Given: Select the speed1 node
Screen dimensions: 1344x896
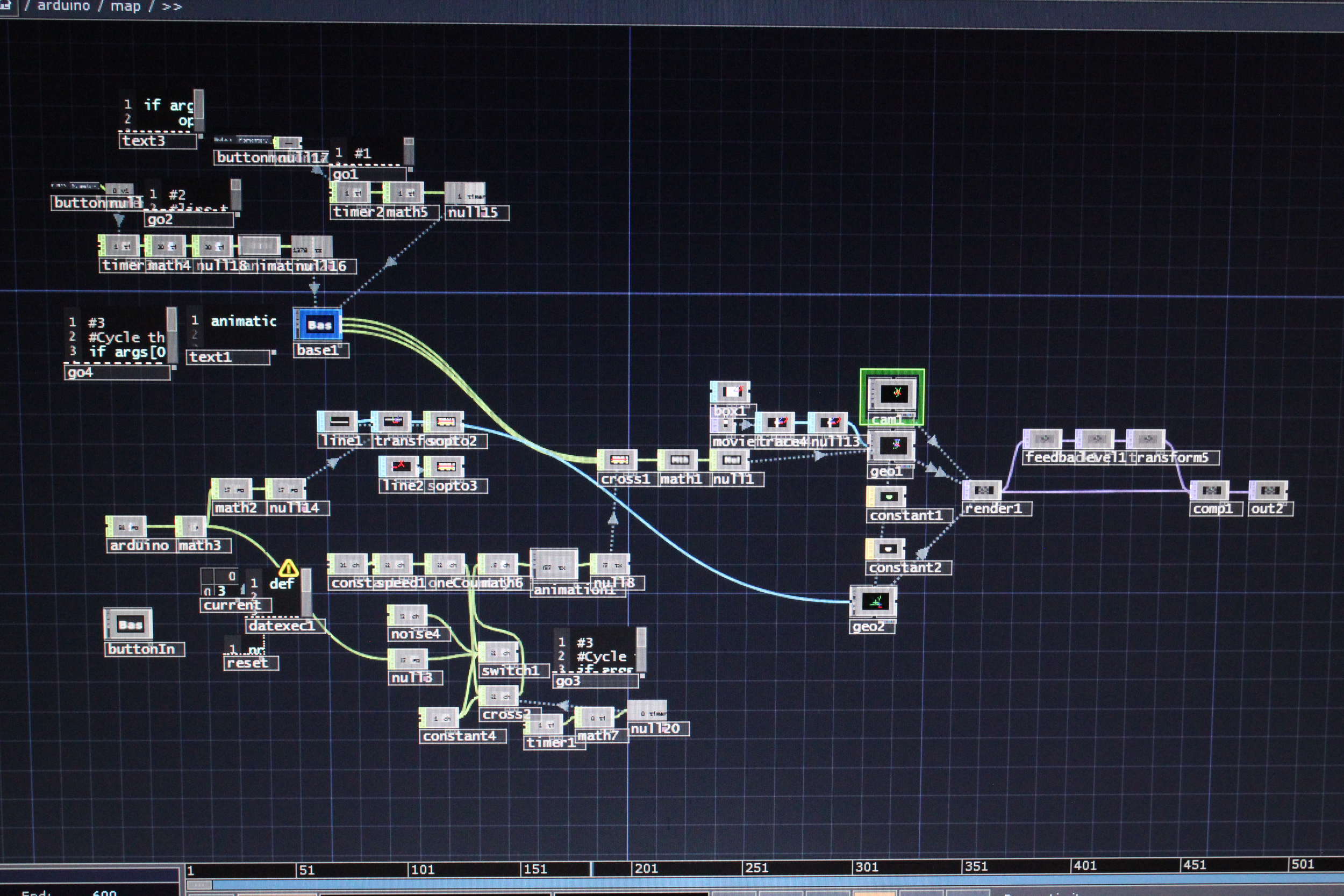Looking at the screenshot, I should coord(393,564).
